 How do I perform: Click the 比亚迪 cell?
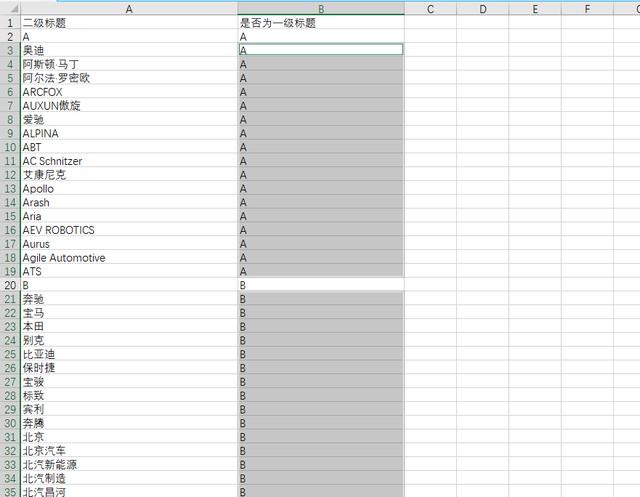point(129,354)
